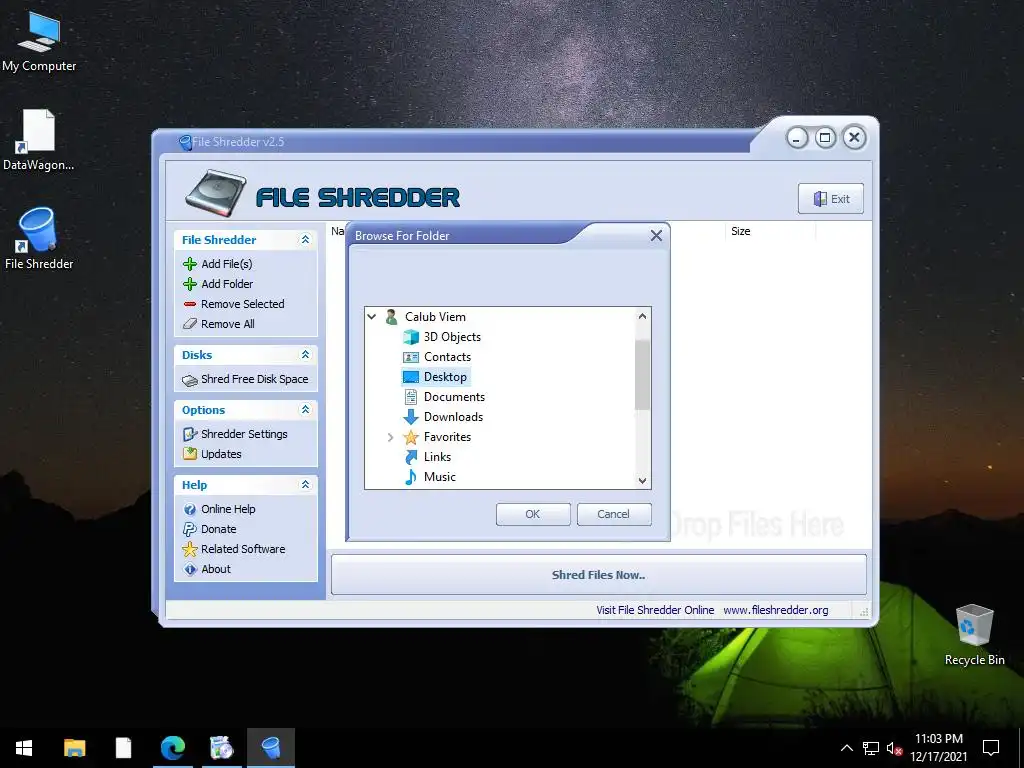Collapse the File Shredder sidebar panel

[x=305, y=240]
